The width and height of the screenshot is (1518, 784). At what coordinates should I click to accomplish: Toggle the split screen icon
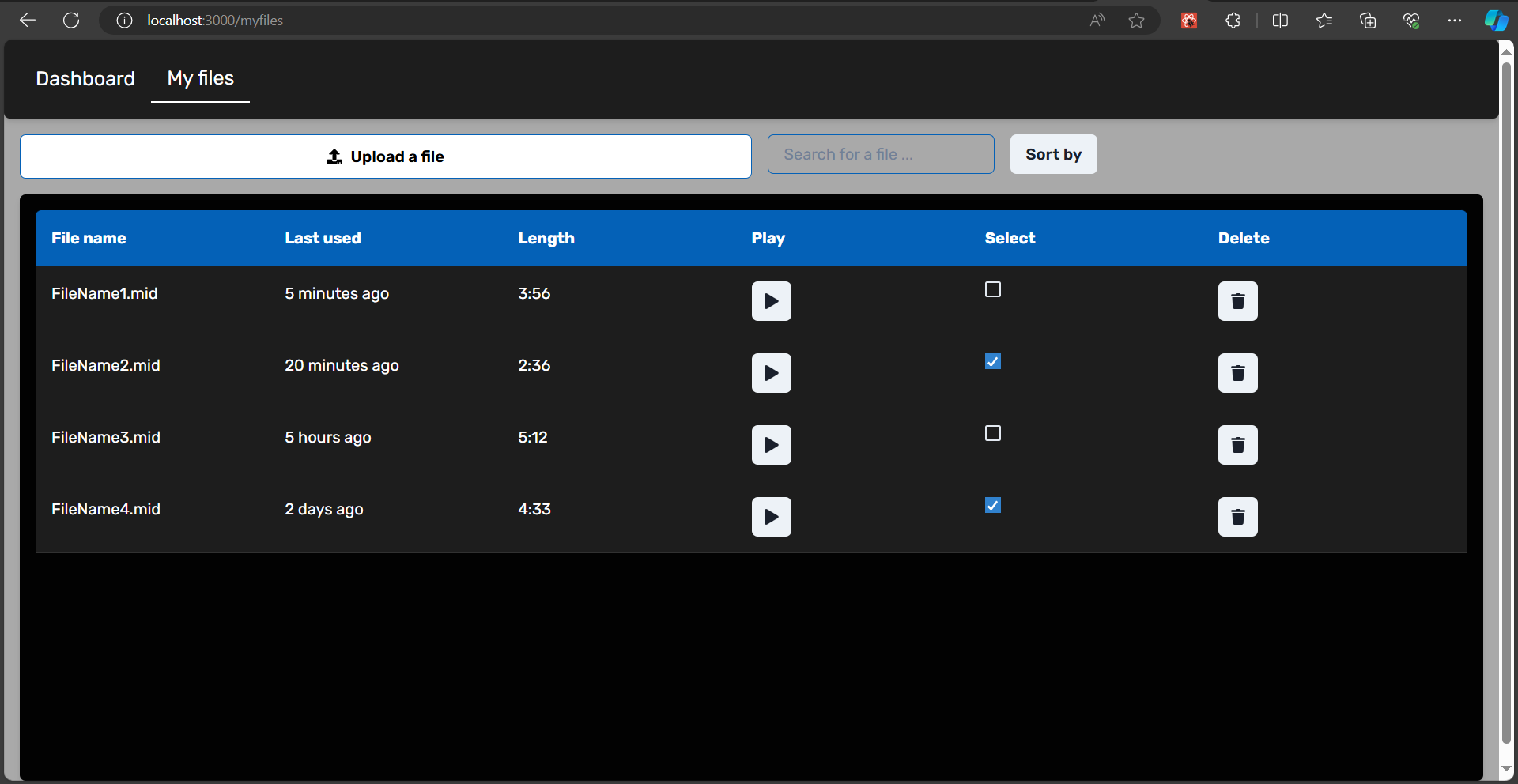pos(1281,21)
